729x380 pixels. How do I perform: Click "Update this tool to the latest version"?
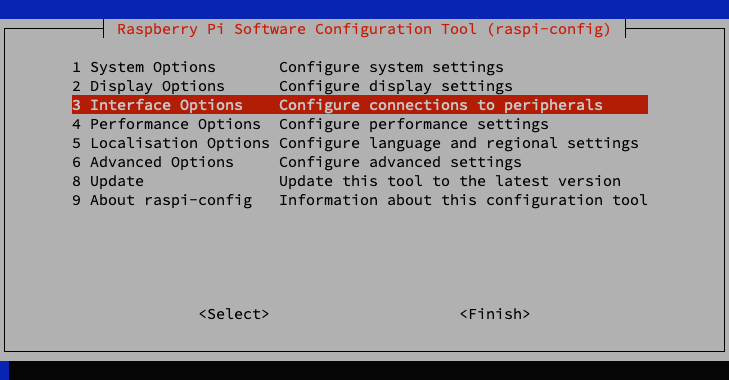[450, 181]
